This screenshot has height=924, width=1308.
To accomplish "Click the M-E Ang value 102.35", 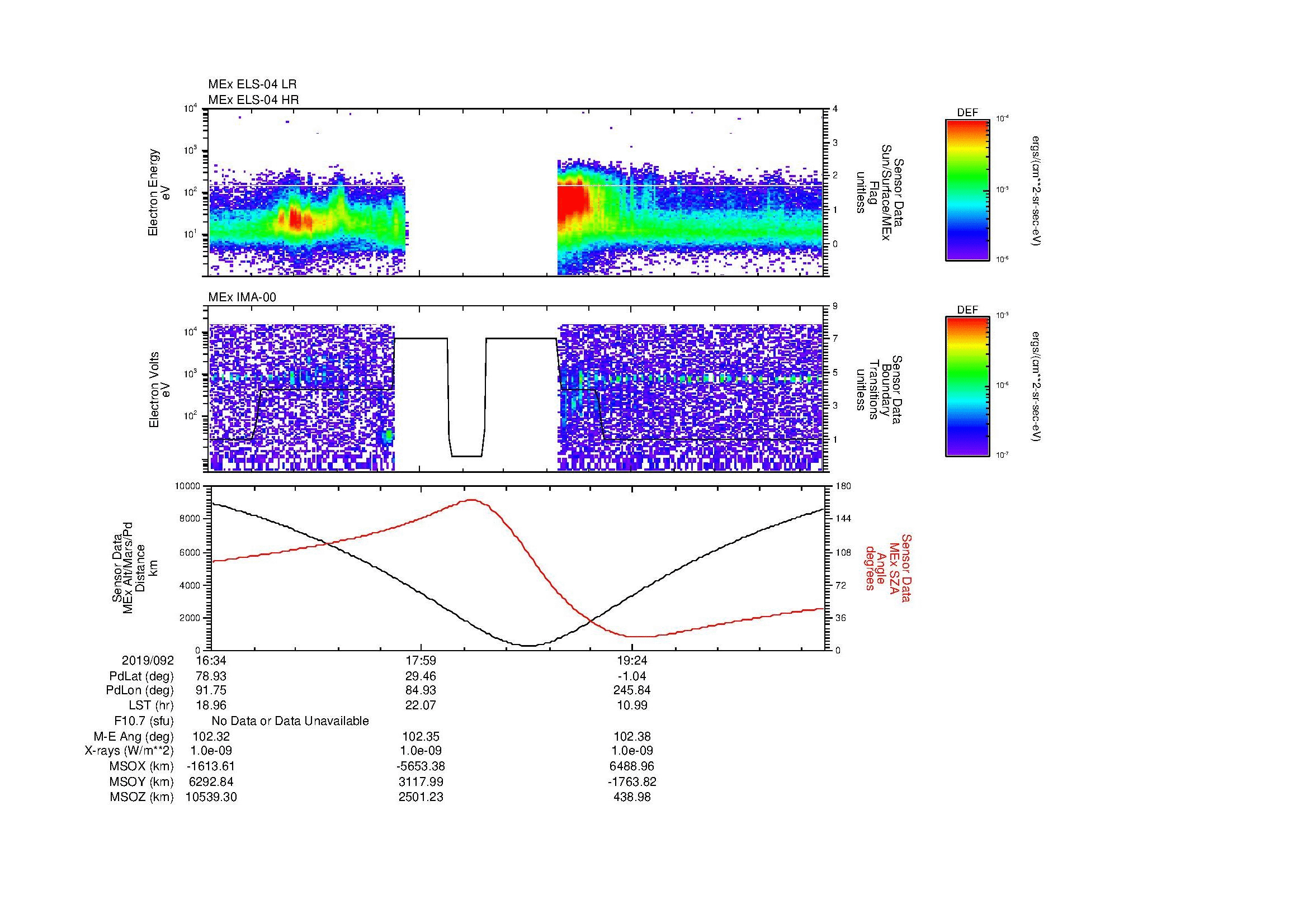I will coord(421,737).
